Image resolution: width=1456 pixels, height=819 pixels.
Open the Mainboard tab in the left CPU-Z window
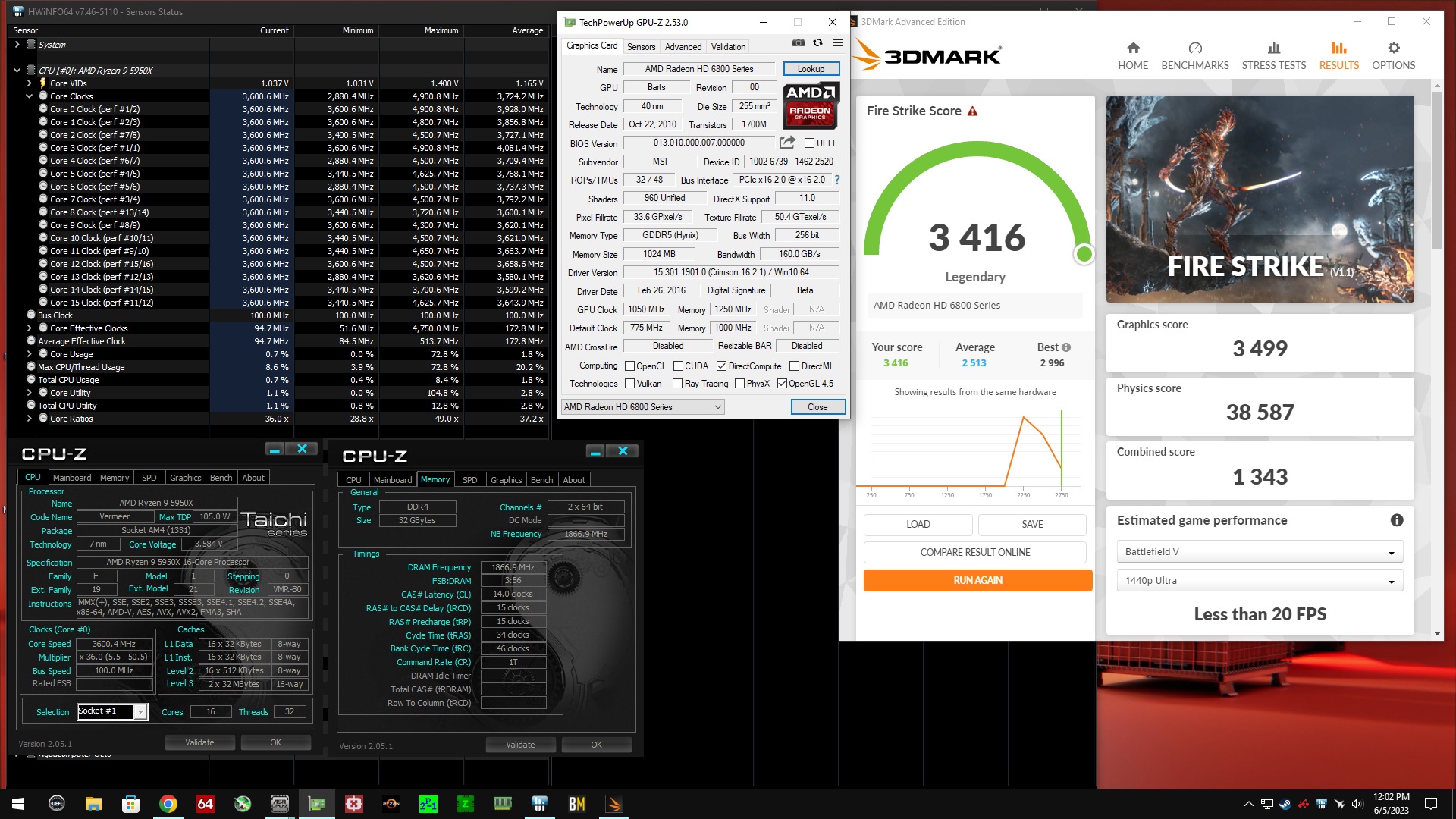72,478
